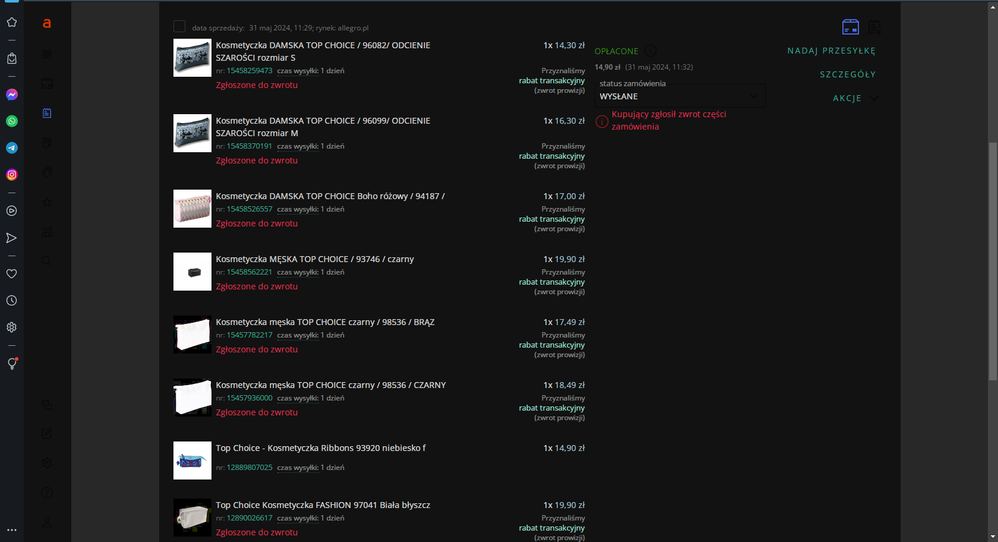
Task: Open offer number 15457782217 link
Action: coord(250,335)
